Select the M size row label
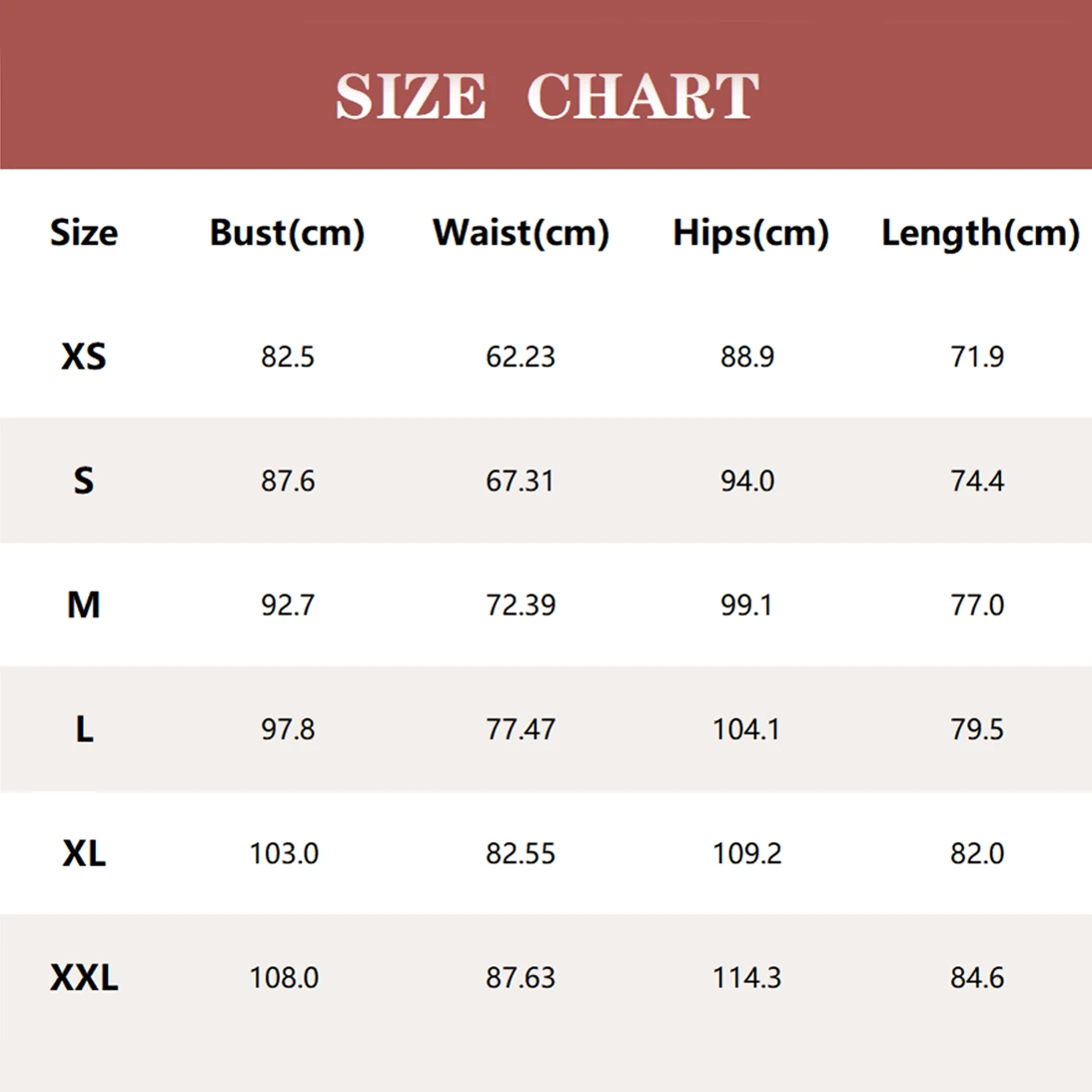This screenshot has height=1092, width=1092. click(x=84, y=604)
